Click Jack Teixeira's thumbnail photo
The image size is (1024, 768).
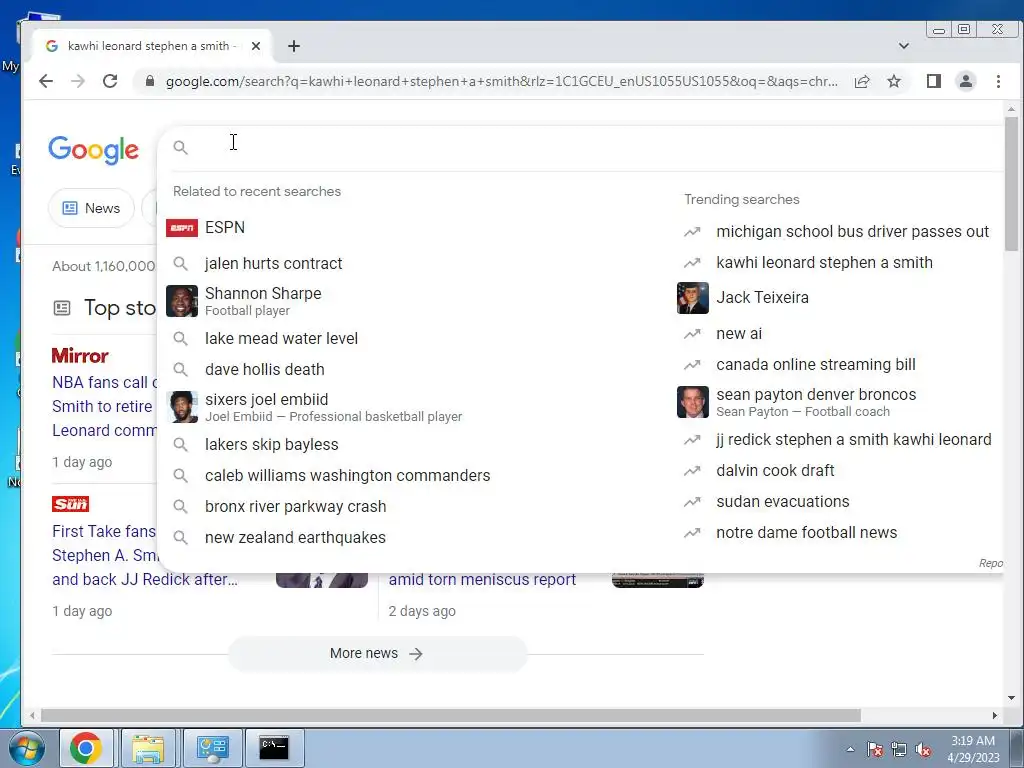[693, 298]
